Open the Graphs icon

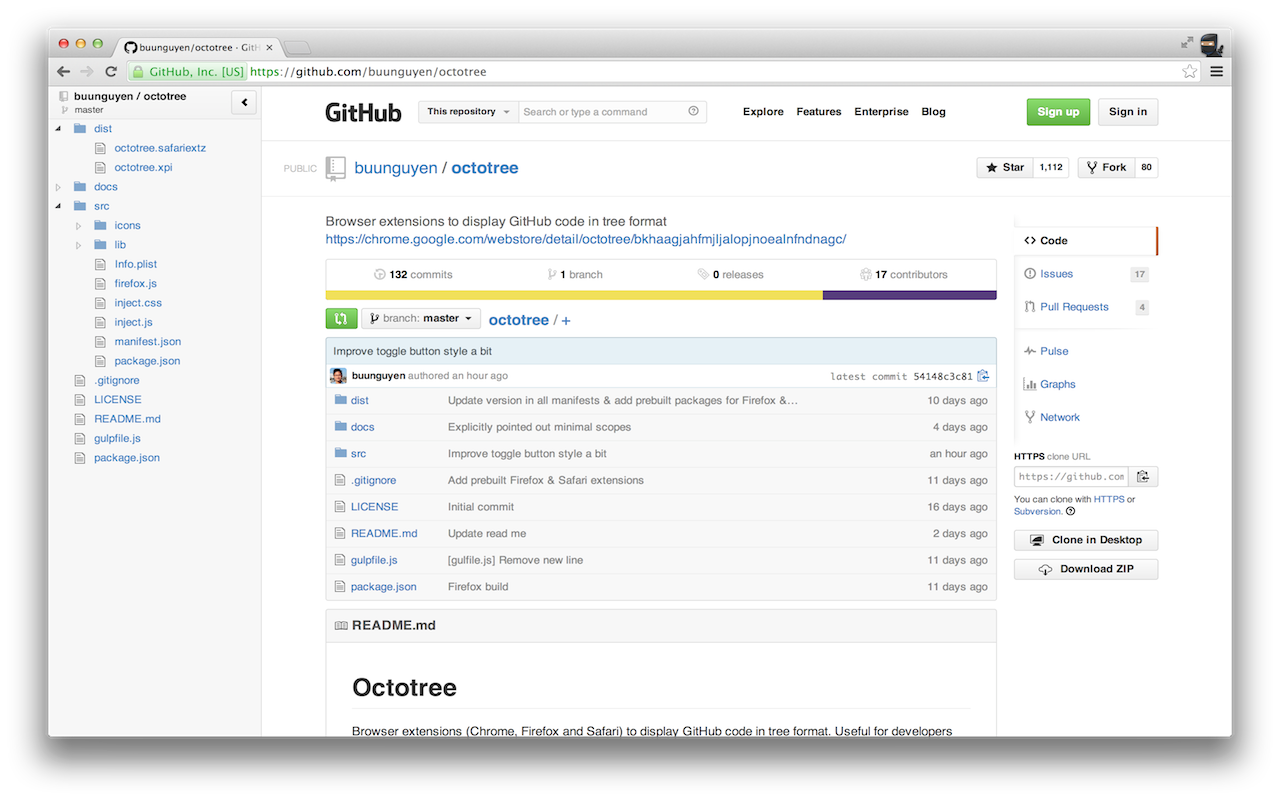[x=1031, y=384]
